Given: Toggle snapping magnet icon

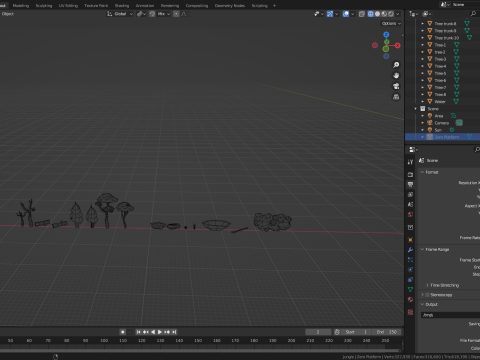Looking at the screenshot, I should (x=152, y=14).
